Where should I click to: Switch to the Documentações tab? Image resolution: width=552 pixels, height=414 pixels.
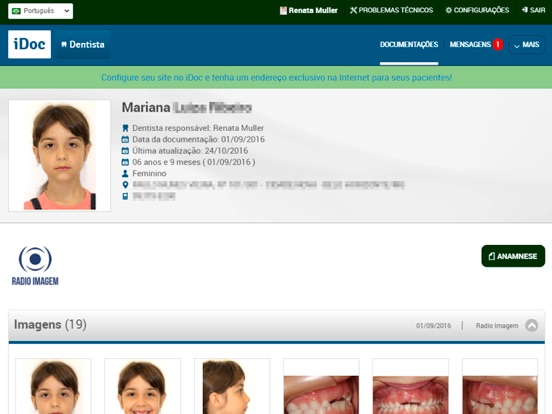(x=409, y=45)
